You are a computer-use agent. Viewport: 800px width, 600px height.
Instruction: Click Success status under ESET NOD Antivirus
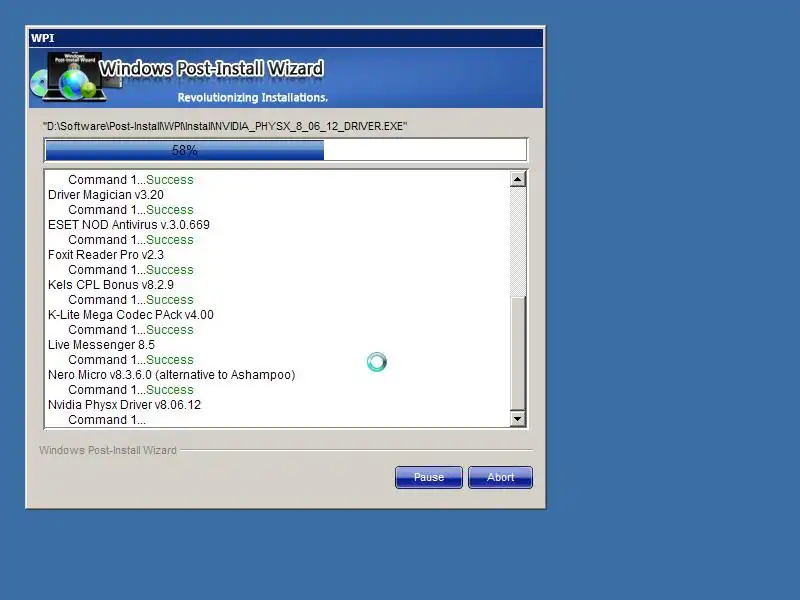click(169, 240)
